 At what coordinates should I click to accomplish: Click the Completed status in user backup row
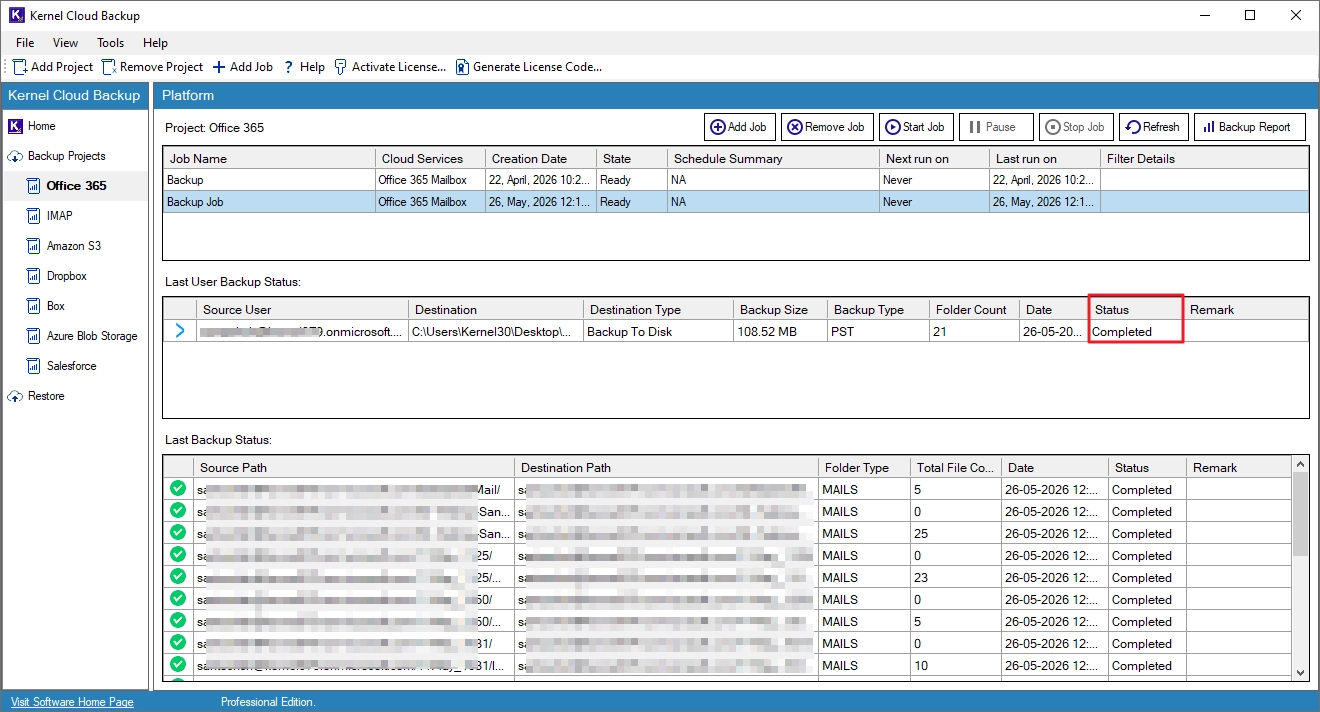pyautogui.click(x=1136, y=332)
